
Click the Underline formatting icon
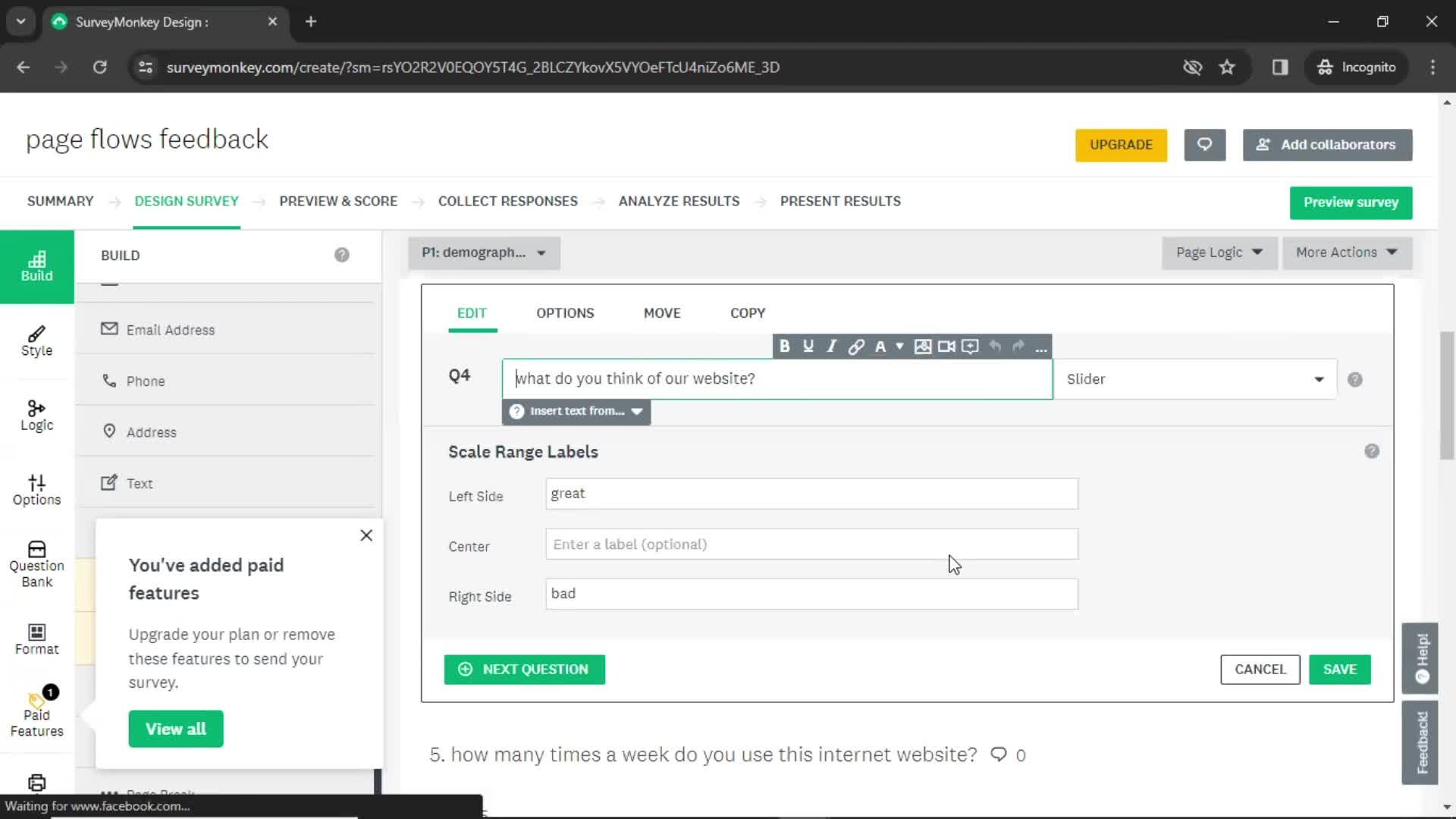pos(808,347)
